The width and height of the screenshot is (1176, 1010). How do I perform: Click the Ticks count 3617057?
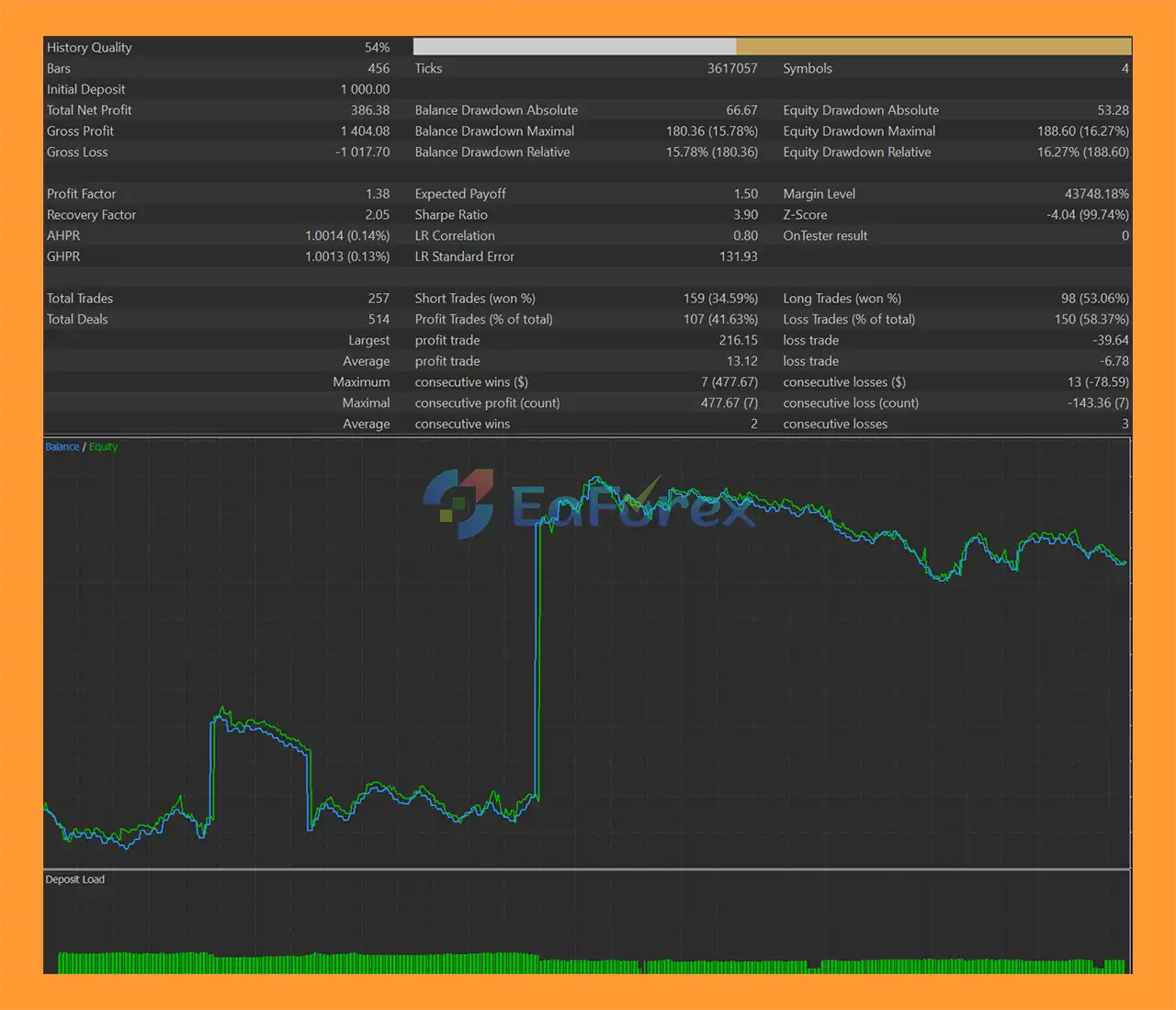click(732, 69)
